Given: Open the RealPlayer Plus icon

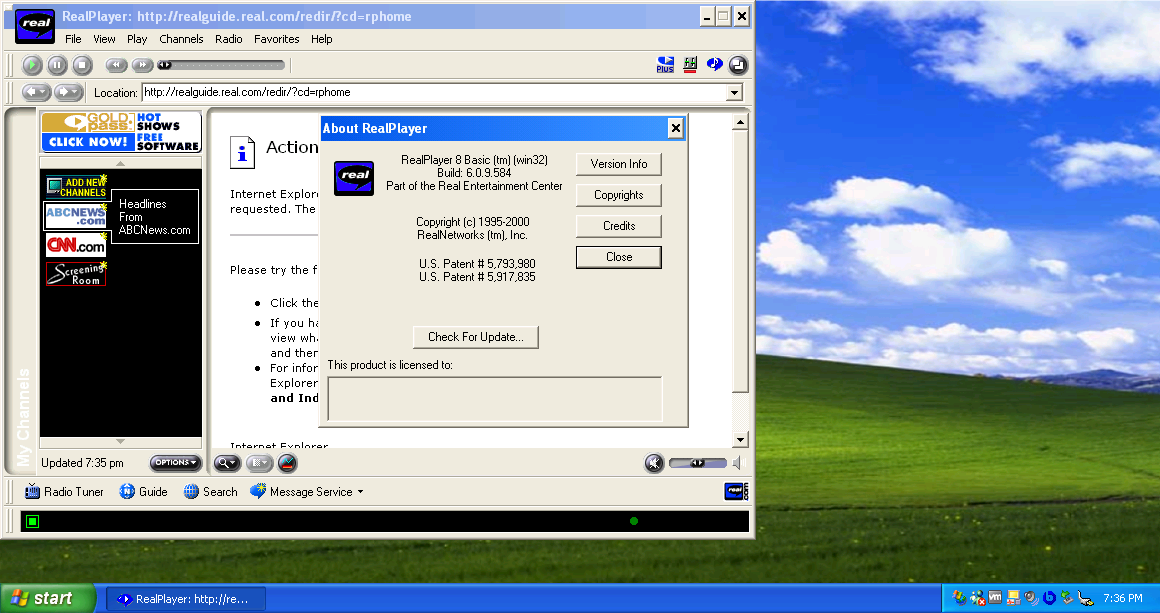Looking at the screenshot, I should [x=665, y=65].
